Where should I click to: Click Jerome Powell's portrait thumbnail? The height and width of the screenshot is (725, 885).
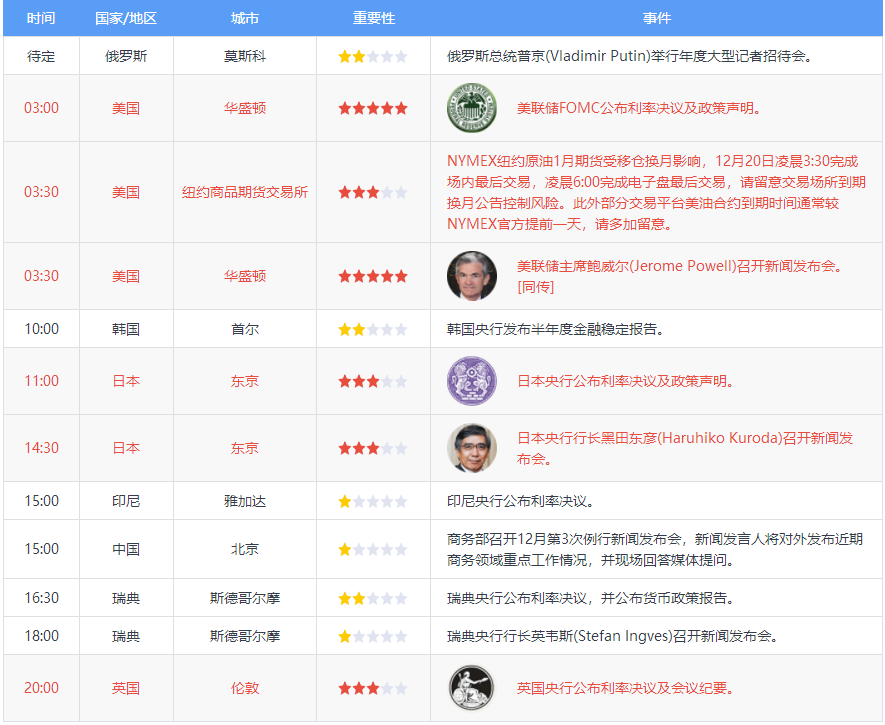click(x=472, y=276)
